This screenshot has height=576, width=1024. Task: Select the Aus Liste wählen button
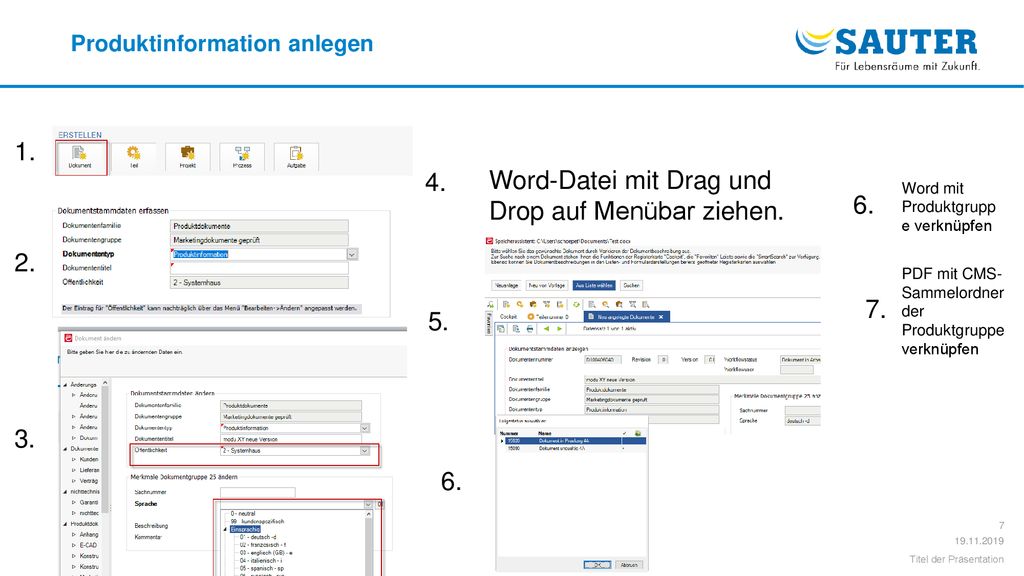point(594,285)
